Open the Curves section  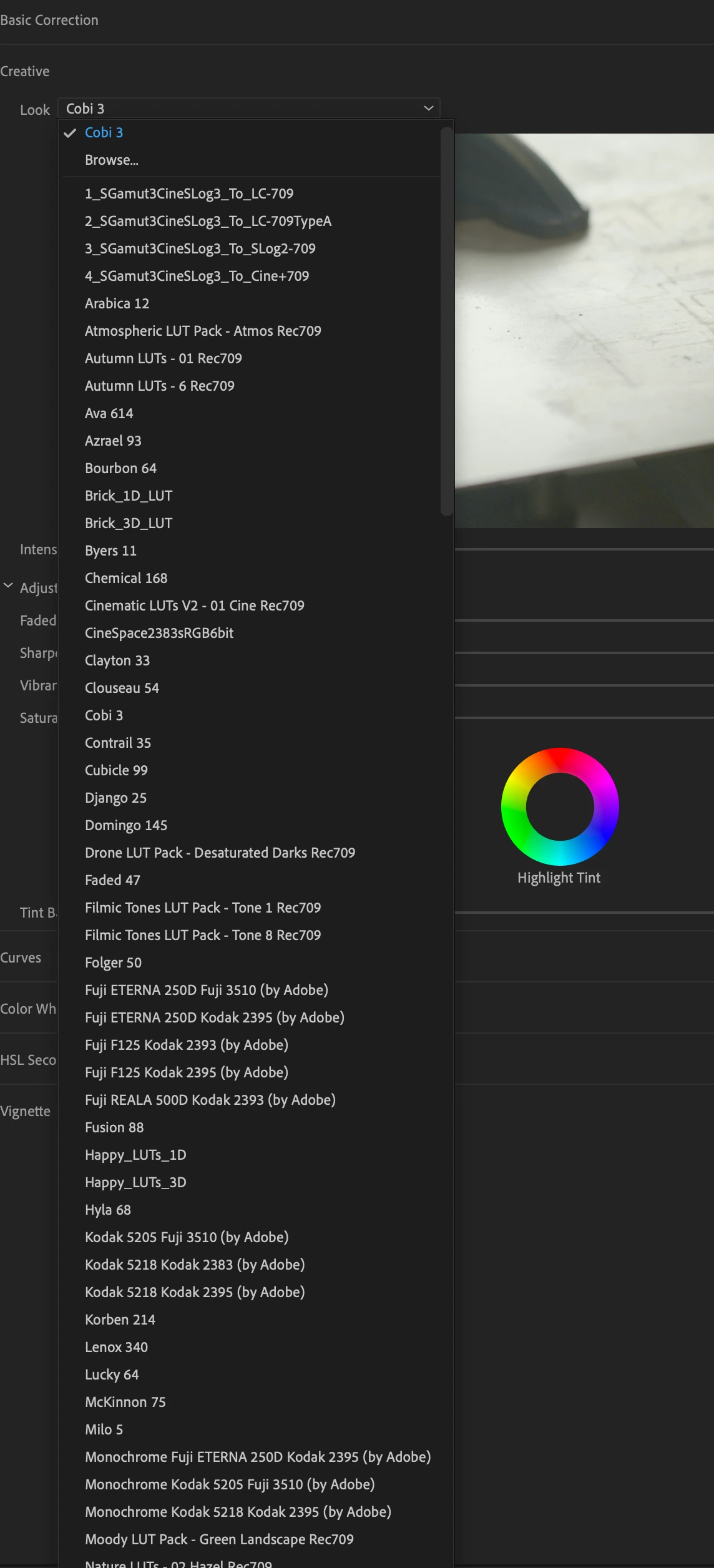click(x=21, y=958)
